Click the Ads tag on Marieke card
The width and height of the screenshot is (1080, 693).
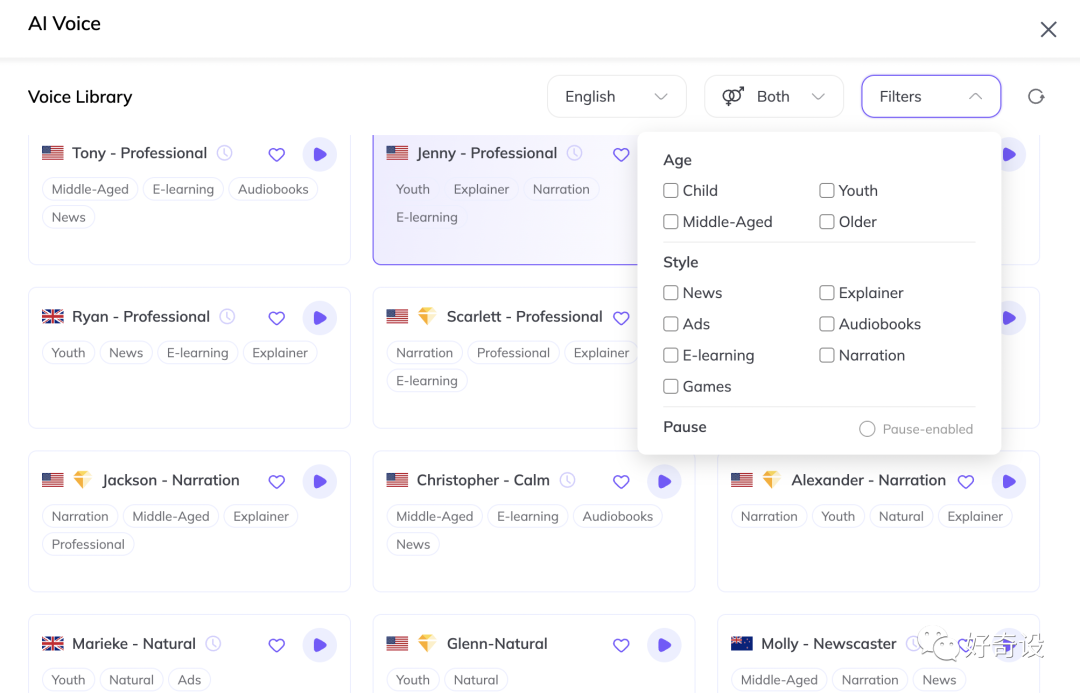click(x=189, y=680)
